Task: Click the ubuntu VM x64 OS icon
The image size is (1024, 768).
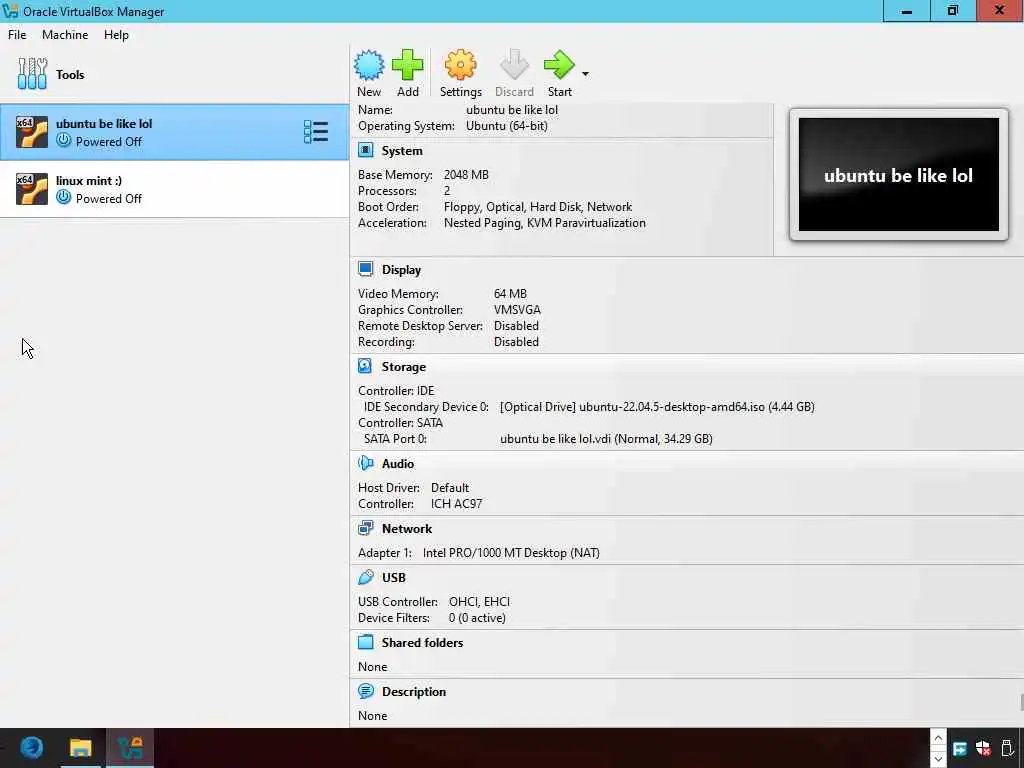Action: point(31,132)
